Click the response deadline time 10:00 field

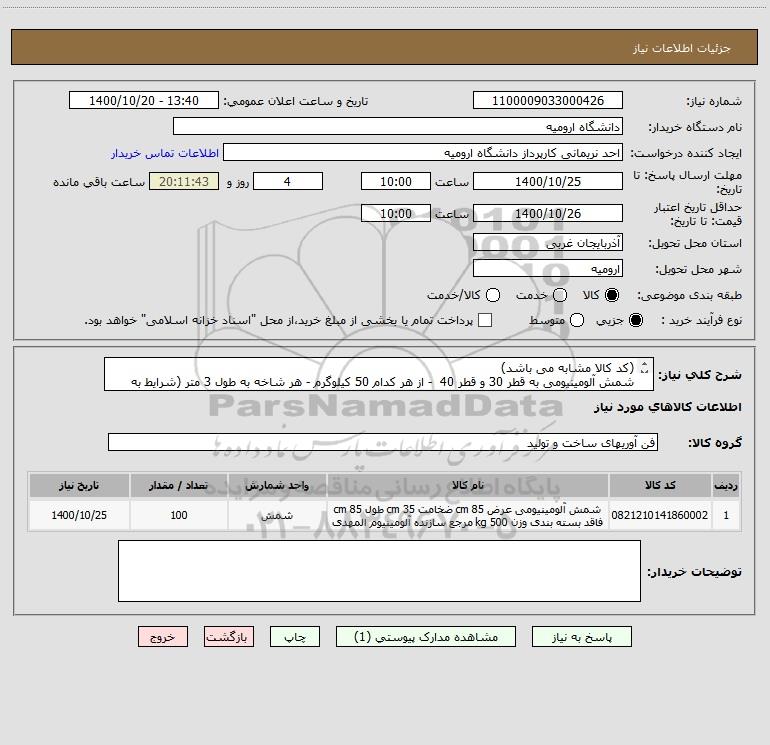pyautogui.click(x=396, y=181)
